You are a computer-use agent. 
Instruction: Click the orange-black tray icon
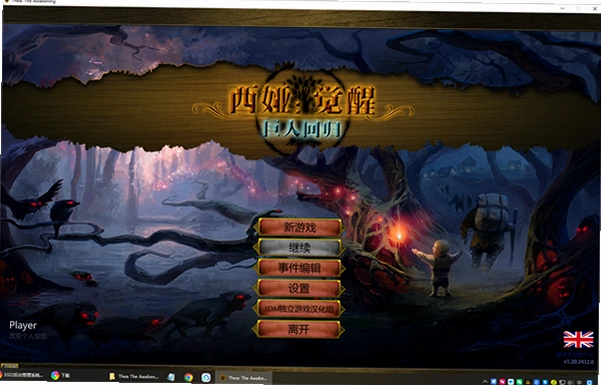(x=528, y=382)
